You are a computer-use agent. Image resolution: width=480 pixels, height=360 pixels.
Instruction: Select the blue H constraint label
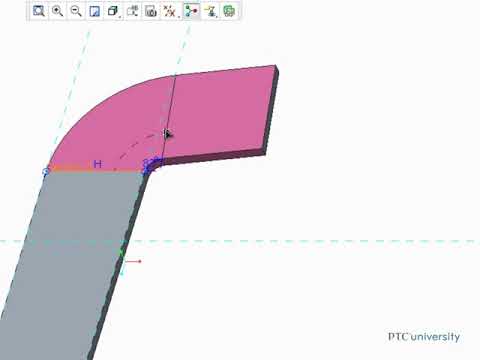(x=97, y=164)
